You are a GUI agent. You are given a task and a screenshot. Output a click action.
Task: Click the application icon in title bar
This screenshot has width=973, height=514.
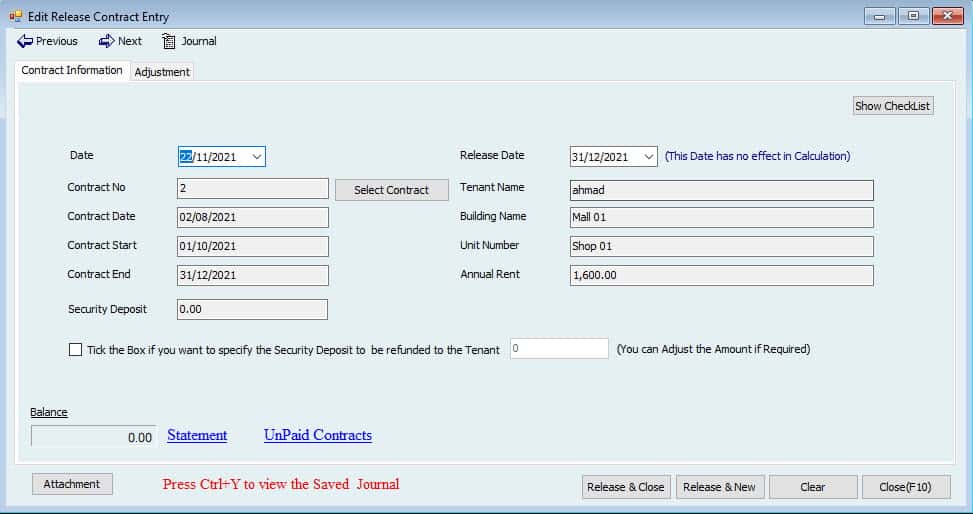point(15,16)
